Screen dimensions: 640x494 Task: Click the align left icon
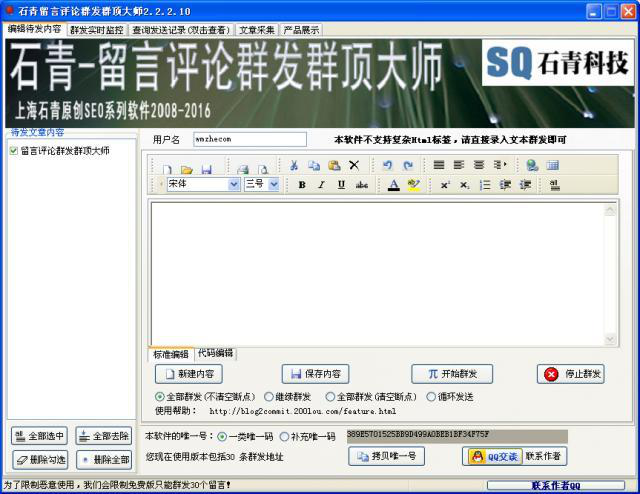(x=459, y=165)
